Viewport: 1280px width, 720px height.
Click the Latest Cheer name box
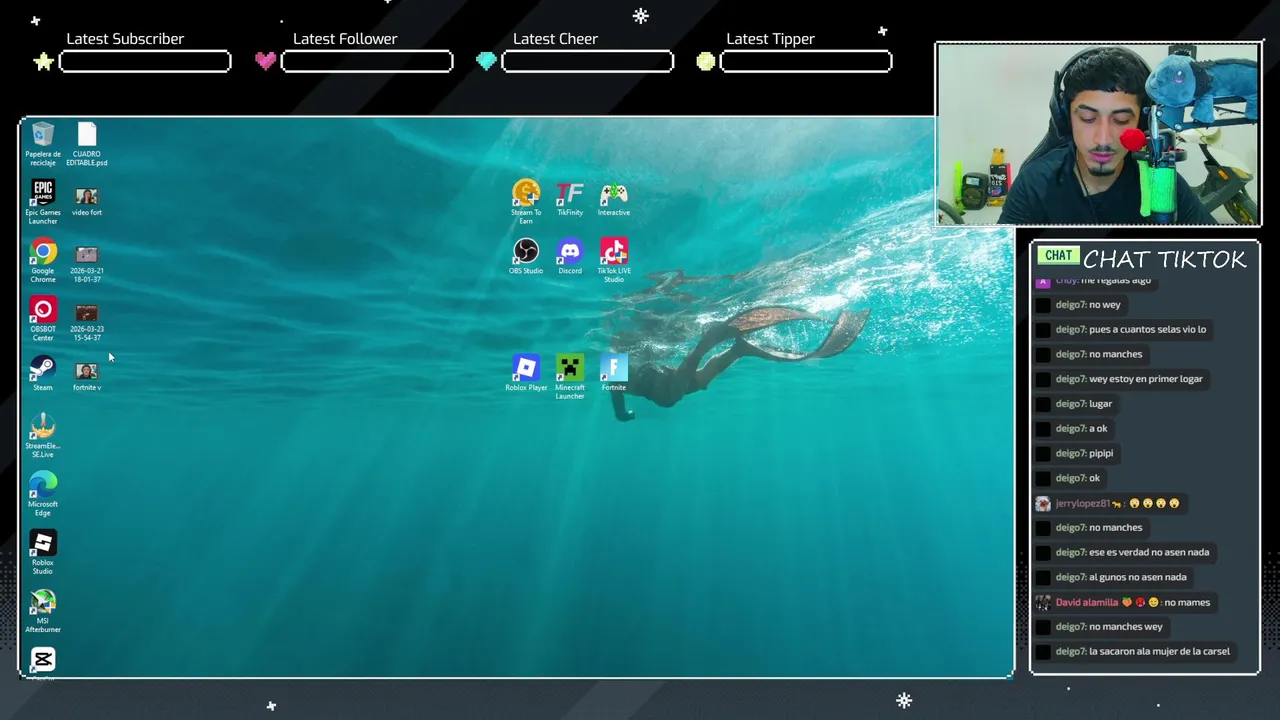[587, 62]
